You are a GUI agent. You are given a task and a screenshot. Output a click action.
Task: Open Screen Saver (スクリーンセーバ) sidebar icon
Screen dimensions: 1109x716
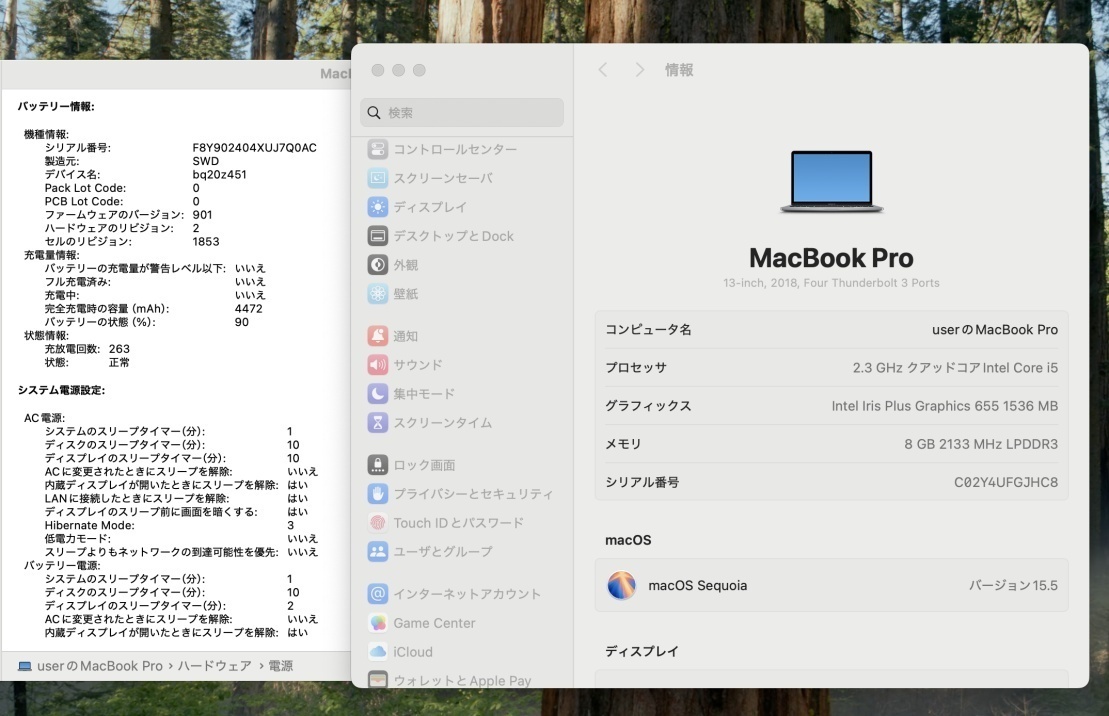378,178
